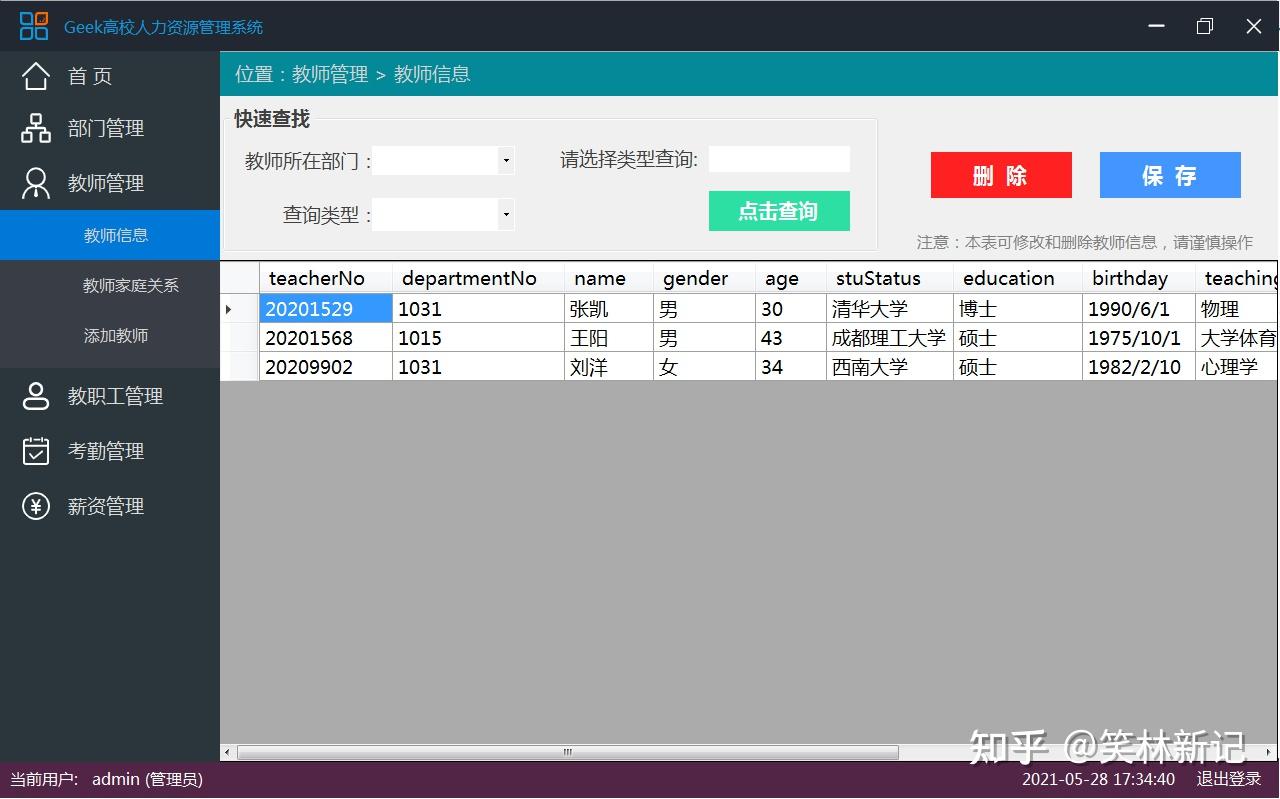Click the 教师管理 person icon
Screen dimensions: 1280x799
35,183
